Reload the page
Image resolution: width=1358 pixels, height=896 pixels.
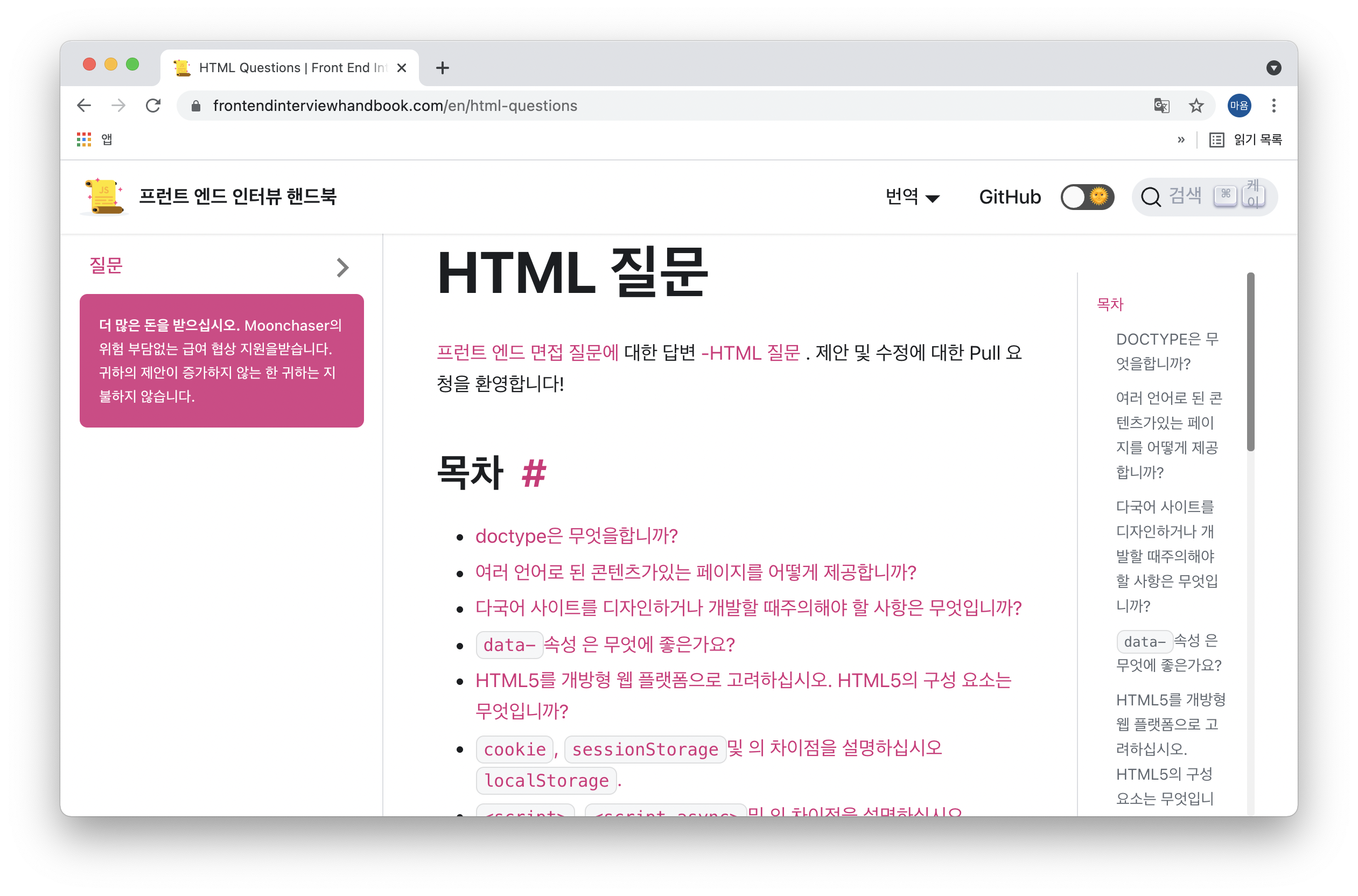(x=153, y=106)
